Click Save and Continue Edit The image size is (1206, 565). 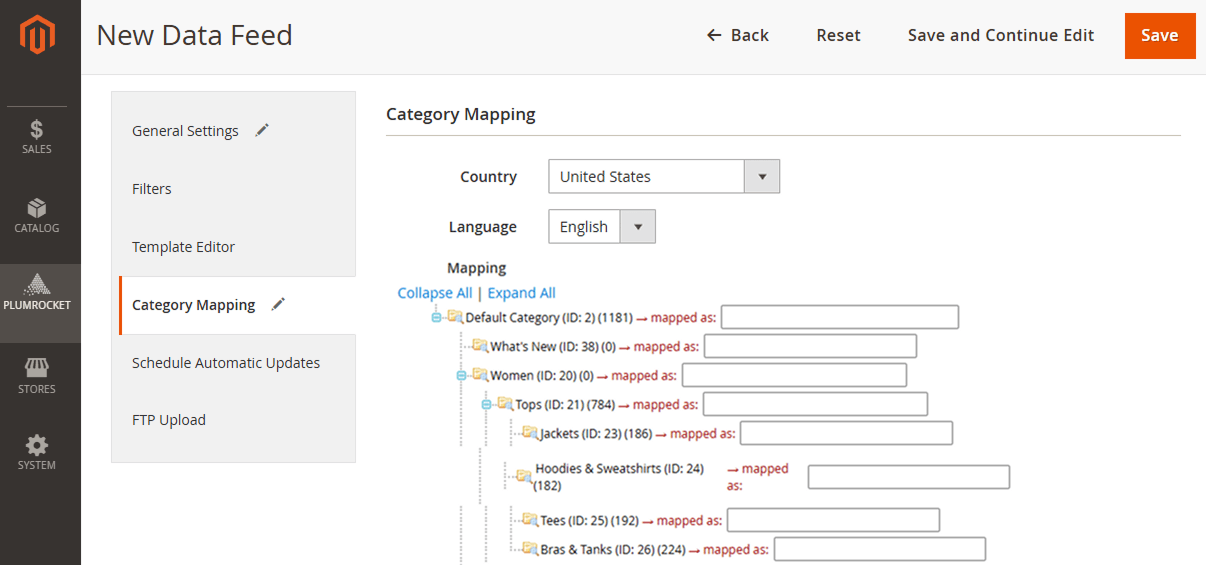(x=1001, y=35)
